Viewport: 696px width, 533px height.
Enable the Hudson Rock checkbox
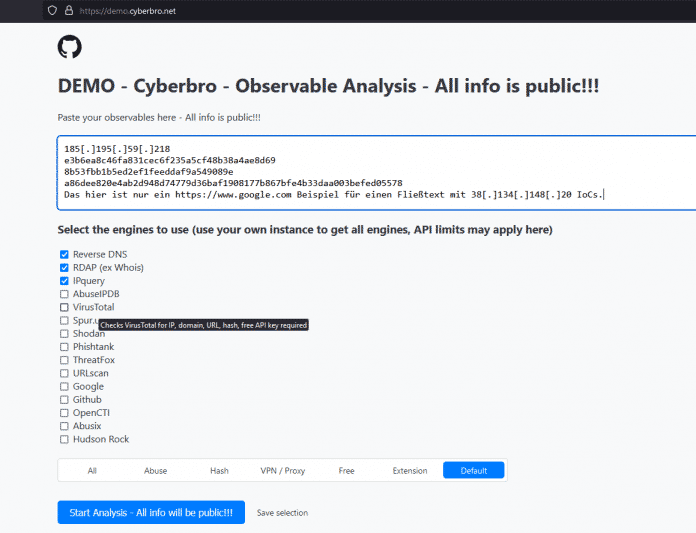(64, 439)
